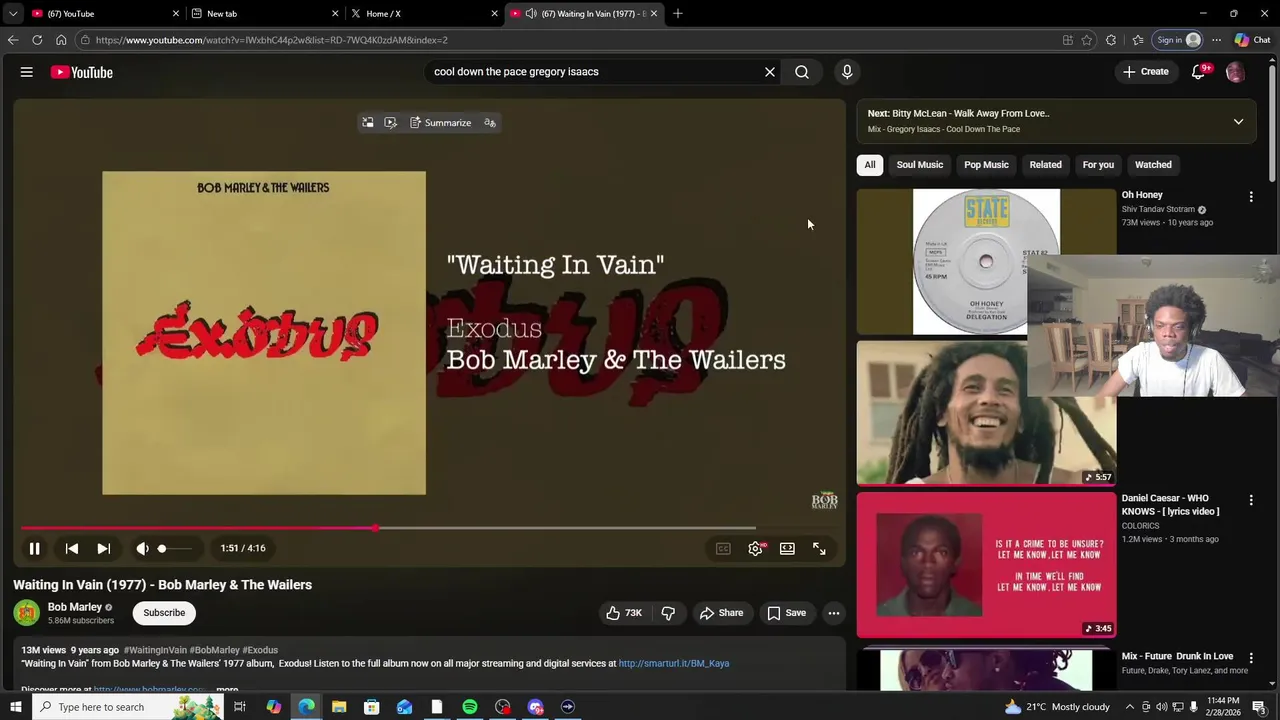Screen dimensions: 1280x720
Task: Open the smarturl.it/BM_Kaya link
Action: pos(674,663)
